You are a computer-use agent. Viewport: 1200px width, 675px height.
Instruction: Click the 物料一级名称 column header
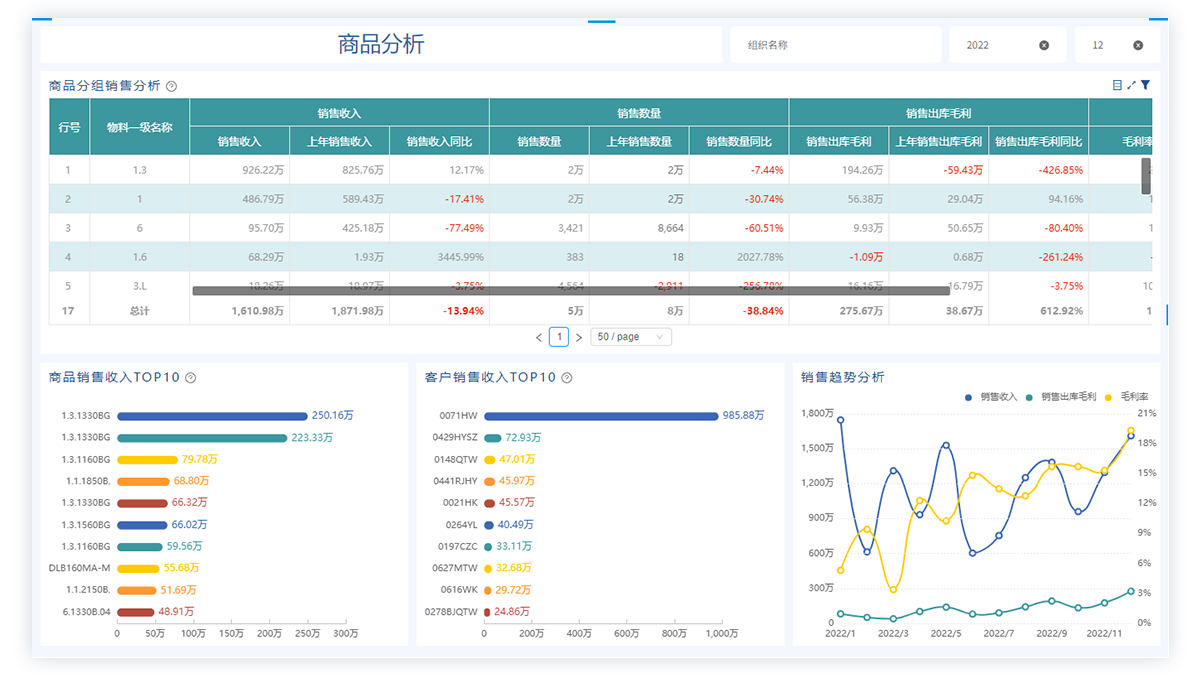tap(139, 127)
